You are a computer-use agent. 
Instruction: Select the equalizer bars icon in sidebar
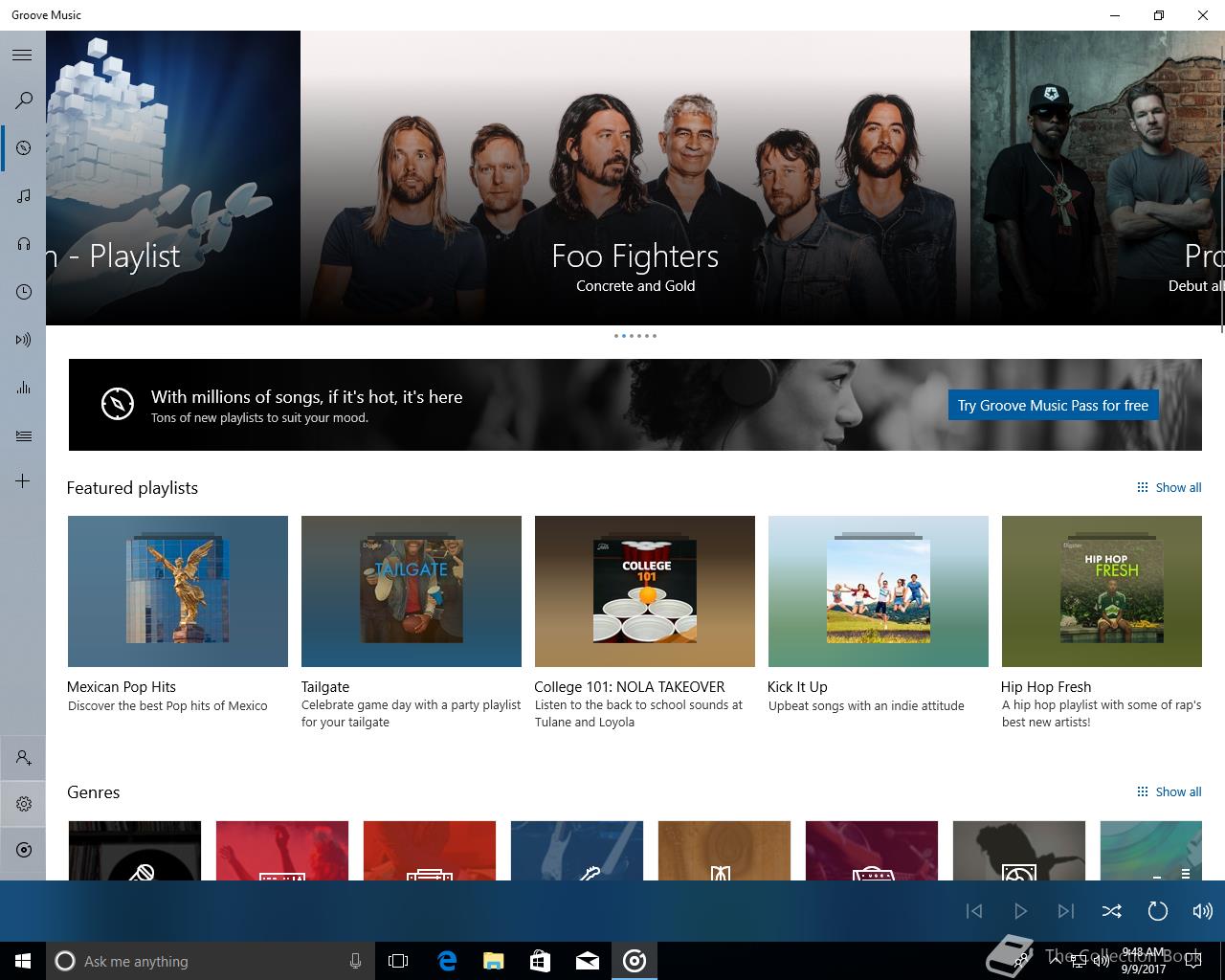point(24,388)
